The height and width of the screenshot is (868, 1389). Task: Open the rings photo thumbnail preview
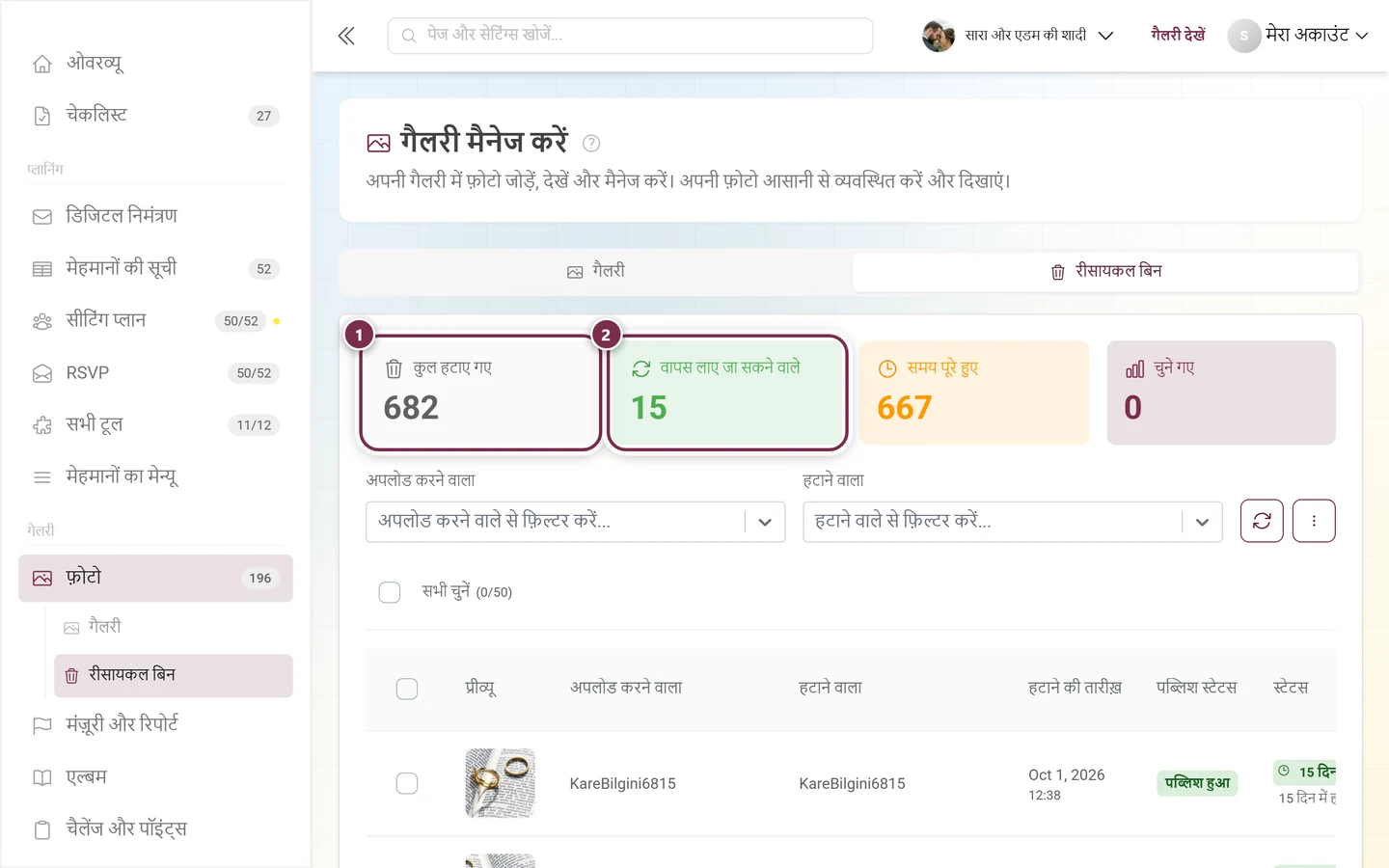tap(500, 783)
